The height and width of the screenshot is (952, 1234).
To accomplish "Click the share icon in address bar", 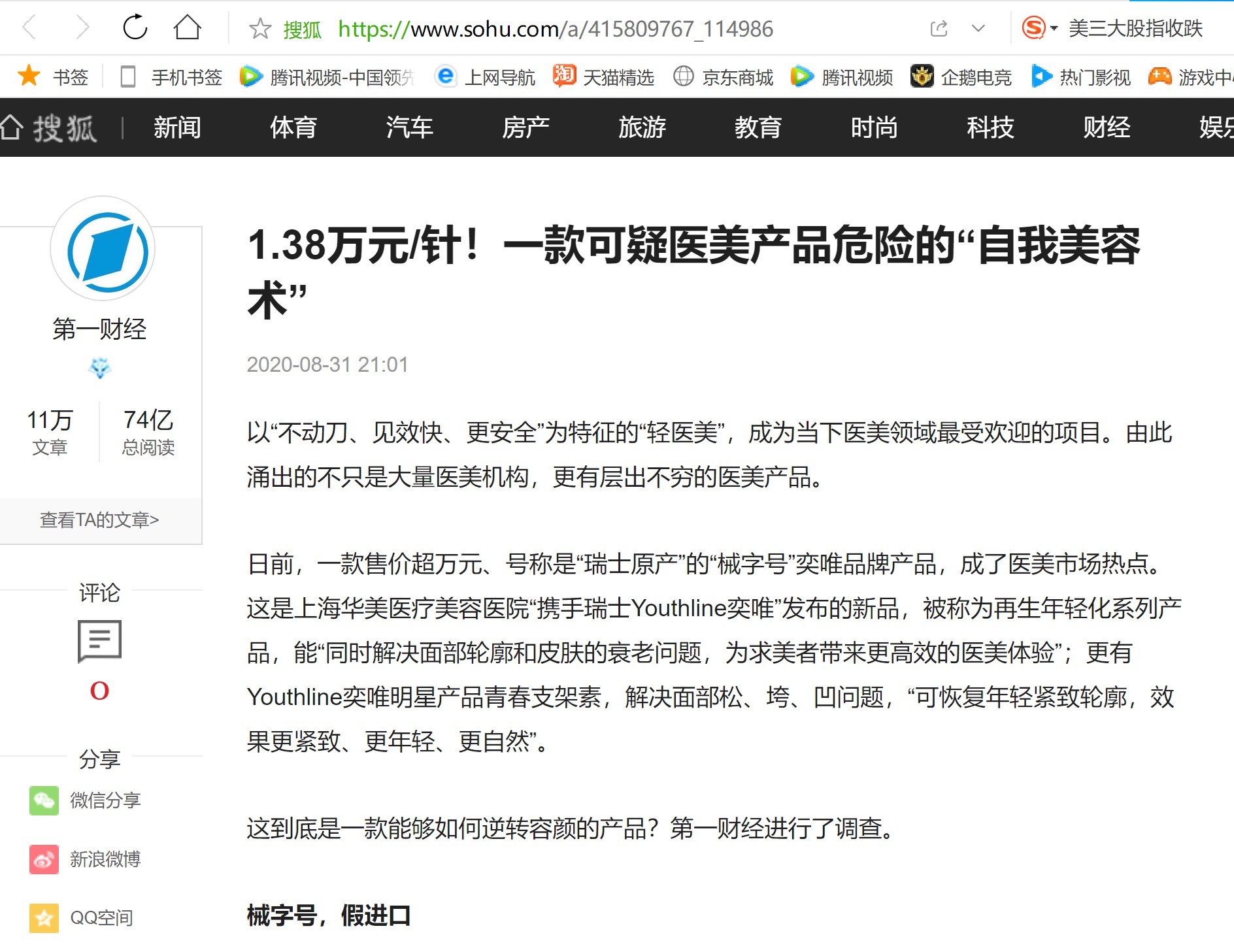I will (x=939, y=28).
